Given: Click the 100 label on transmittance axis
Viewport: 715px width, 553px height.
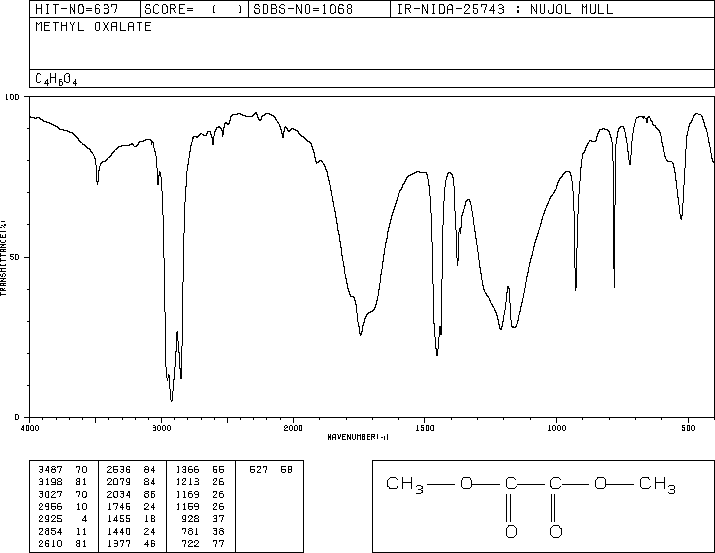Looking at the screenshot, I should pyautogui.click(x=12, y=97).
